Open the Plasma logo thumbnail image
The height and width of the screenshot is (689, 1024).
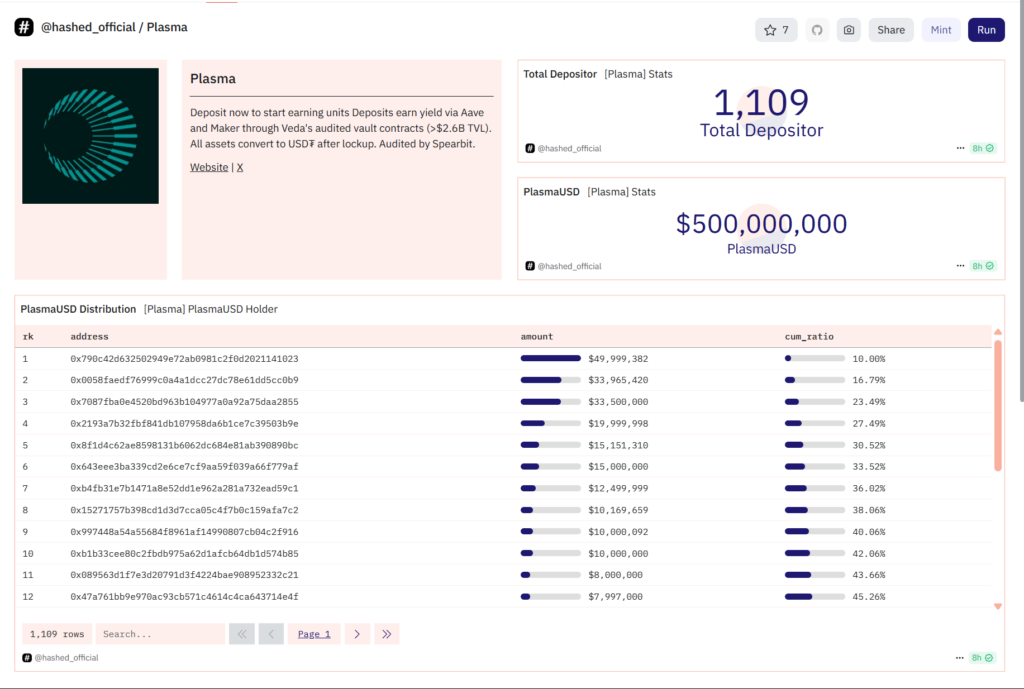coord(90,136)
